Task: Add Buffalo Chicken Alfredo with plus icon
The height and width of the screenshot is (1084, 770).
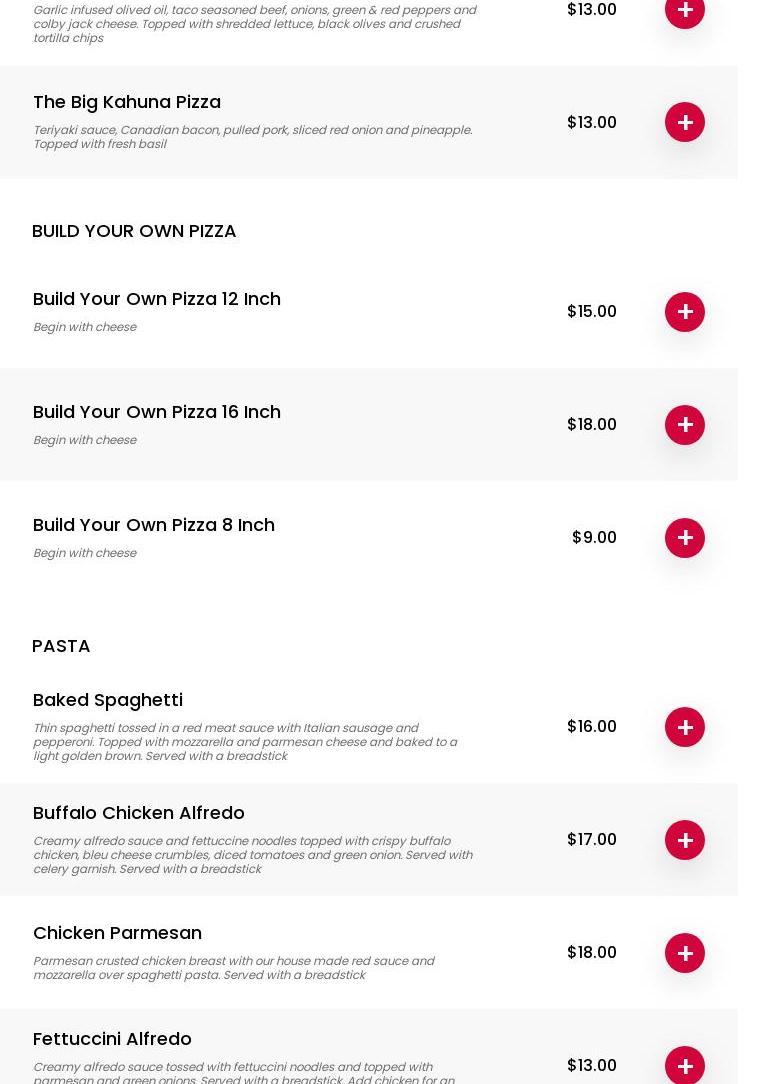Action: (x=684, y=840)
